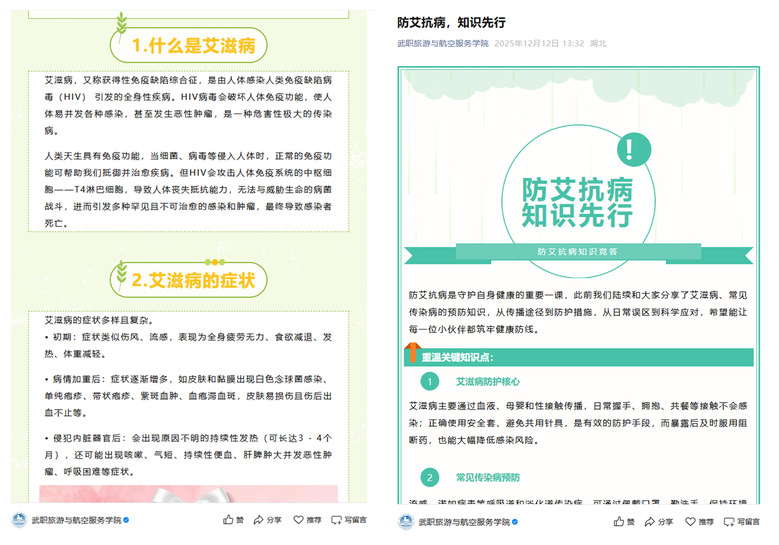Write a comment on the right article
Viewport: 779px width, 545px height.
click(728, 521)
